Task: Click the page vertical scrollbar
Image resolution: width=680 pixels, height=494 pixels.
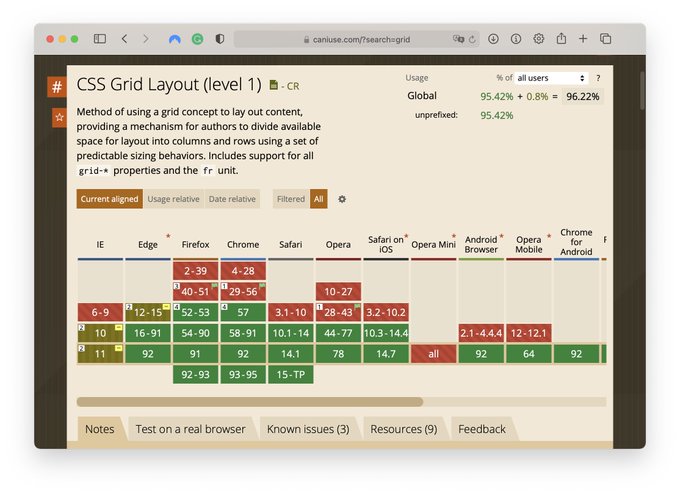Action: point(642,91)
